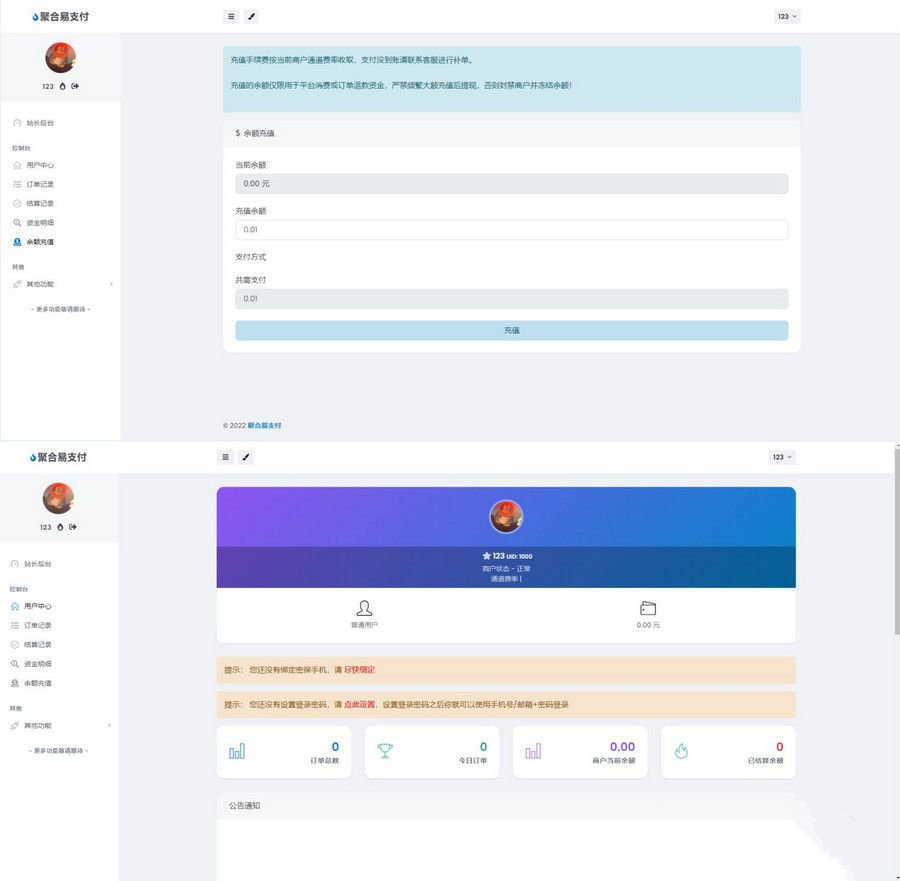The image size is (900, 881).
Task: Click the star icon beside 123 UID: 1000
Action: click(x=486, y=556)
